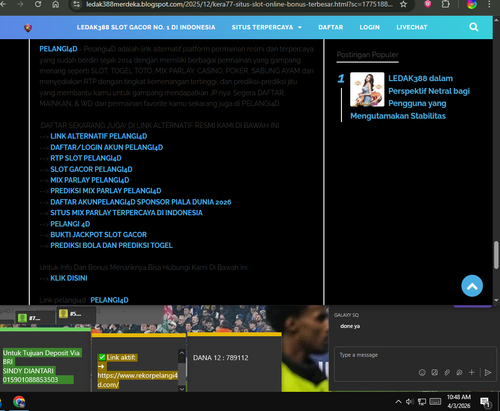Go forward with the browser forward arrow
The height and width of the screenshot is (411, 500).
point(20,4)
